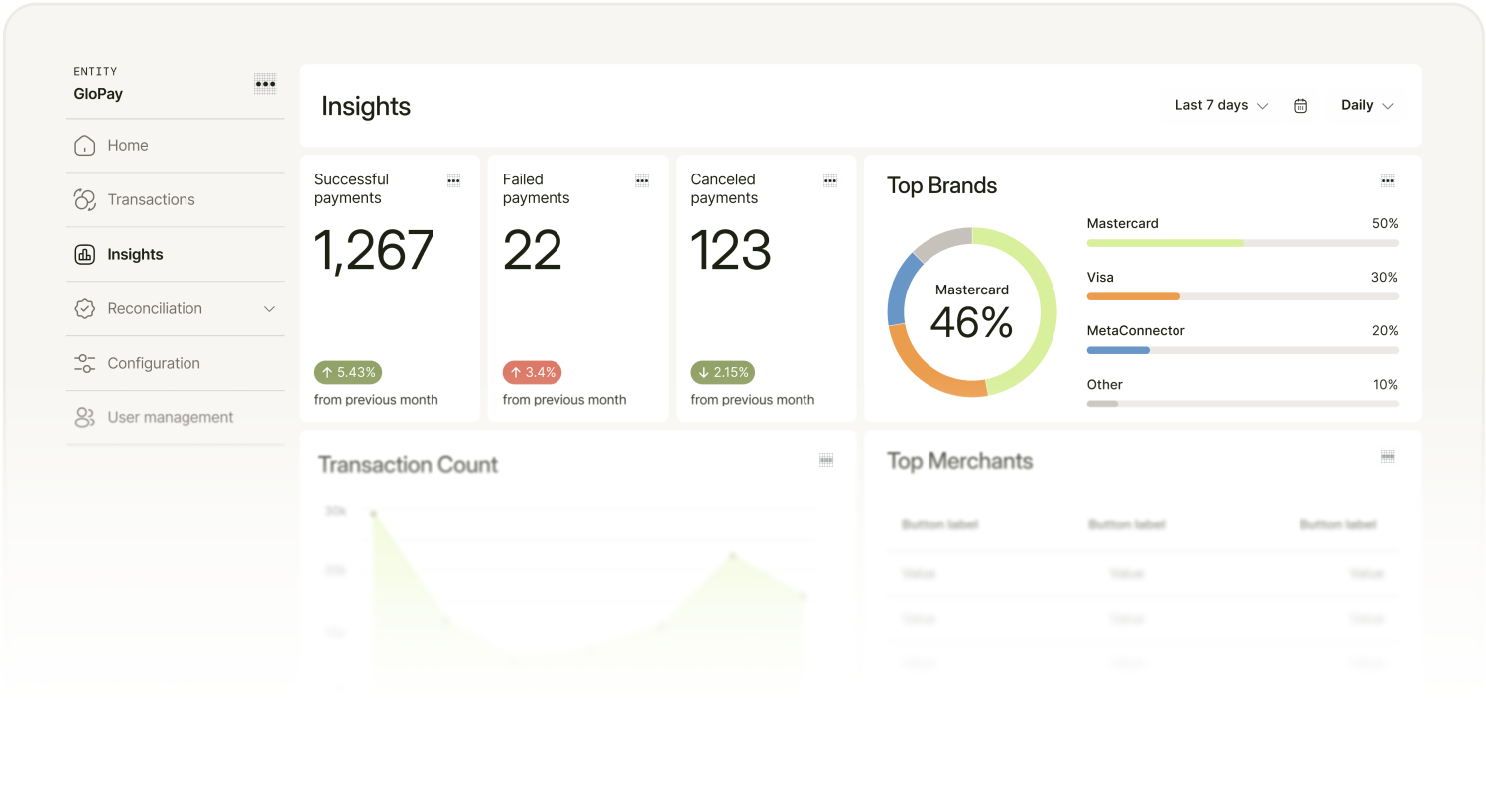Open the Daily interval dropdown
Screen dimensions: 1486x812
pos(1367,105)
